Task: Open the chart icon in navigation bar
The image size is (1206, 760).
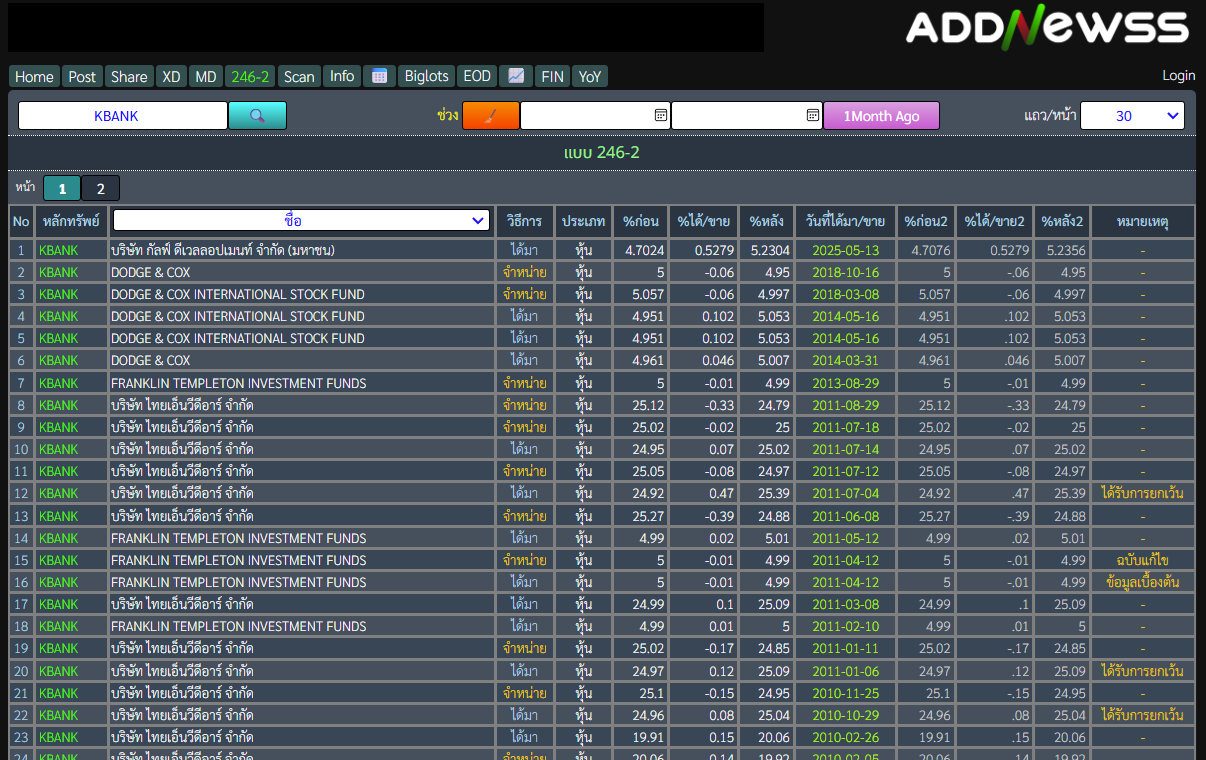Action: point(515,76)
